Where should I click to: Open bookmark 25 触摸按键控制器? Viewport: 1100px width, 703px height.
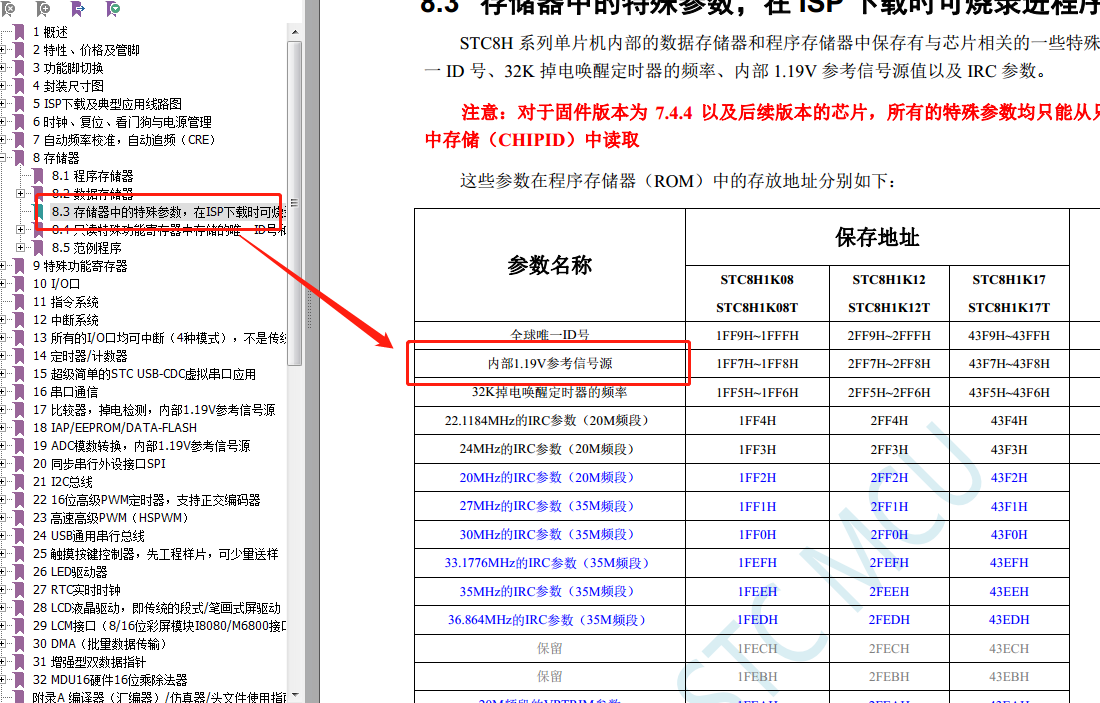156,554
